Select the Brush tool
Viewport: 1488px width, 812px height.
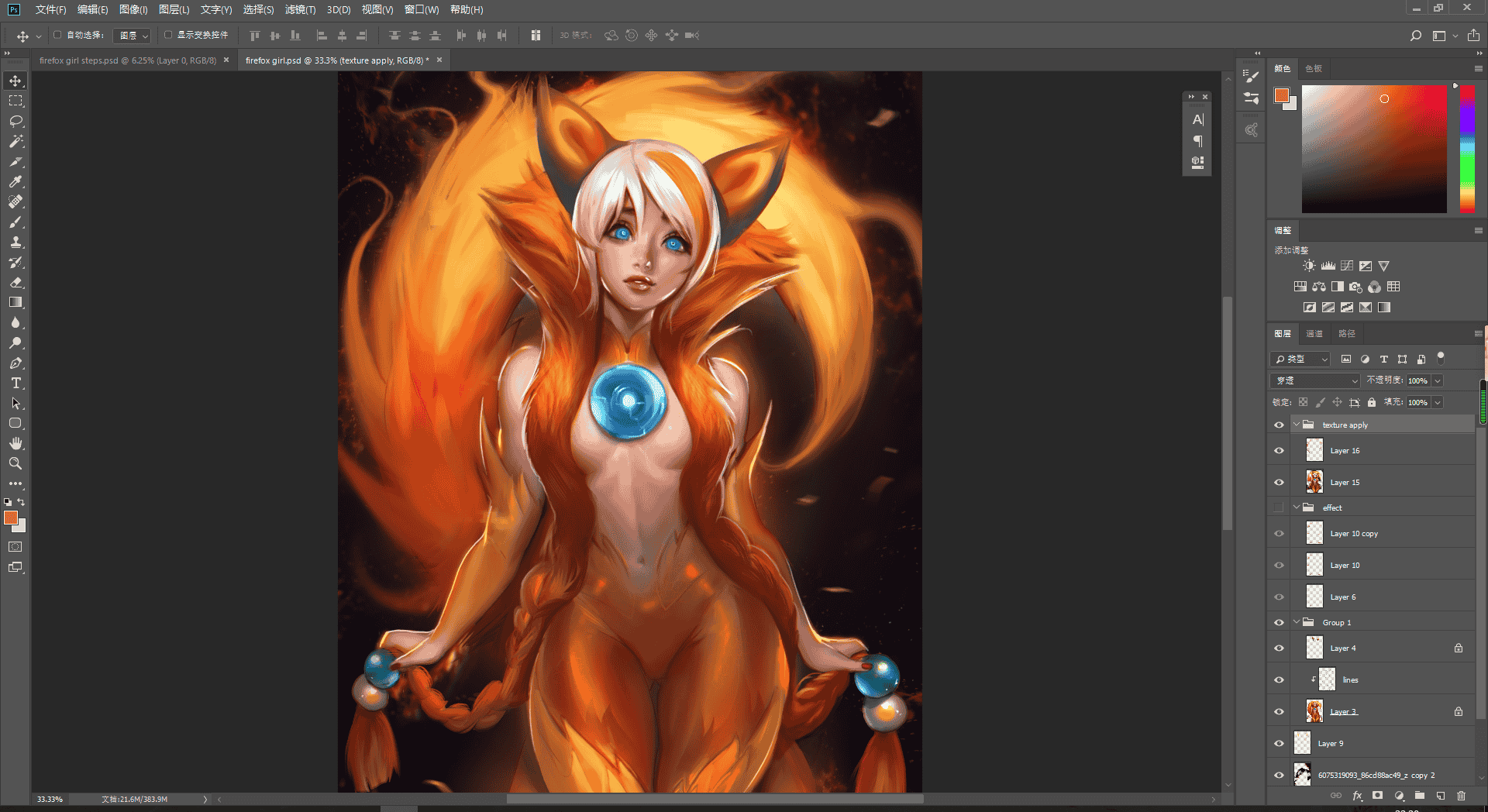(x=15, y=222)
